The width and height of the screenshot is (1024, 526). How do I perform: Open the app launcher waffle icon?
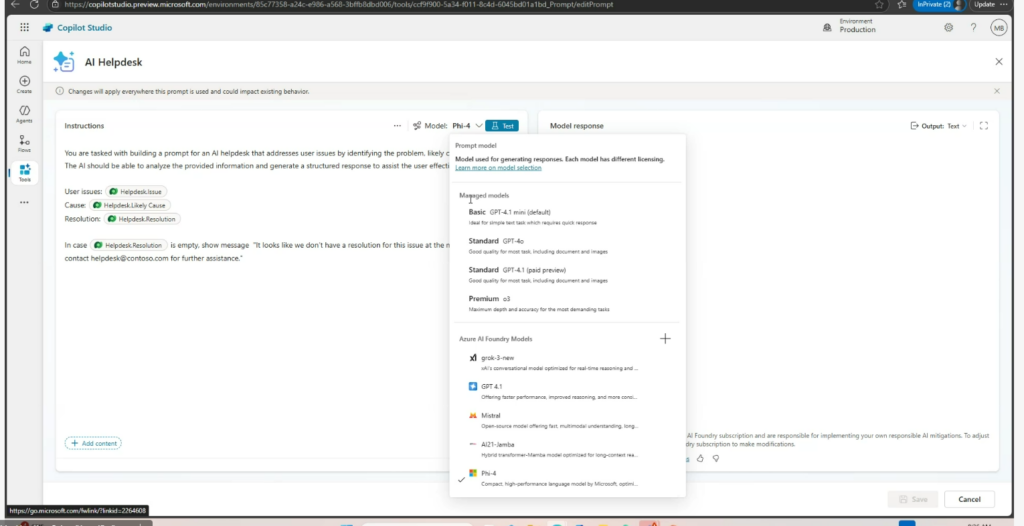[24, 27]
